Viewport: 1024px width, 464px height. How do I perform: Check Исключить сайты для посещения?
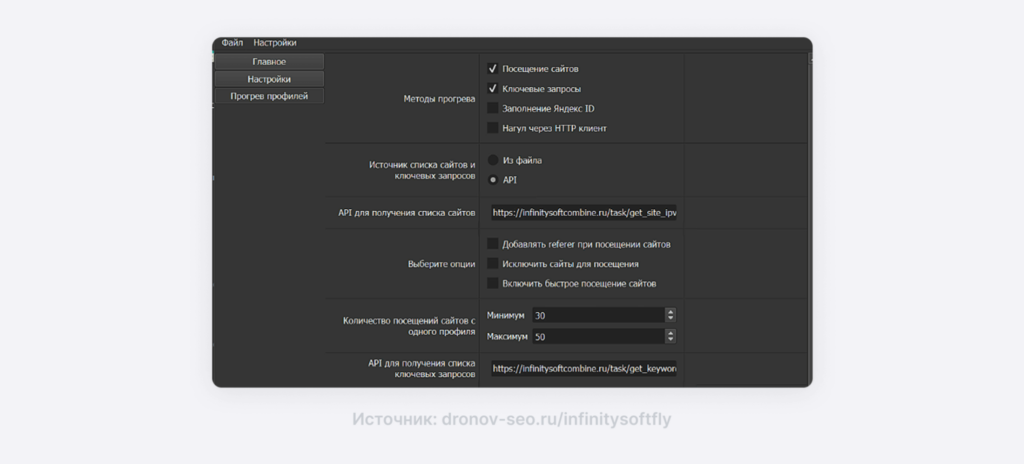tap(493, 264)
